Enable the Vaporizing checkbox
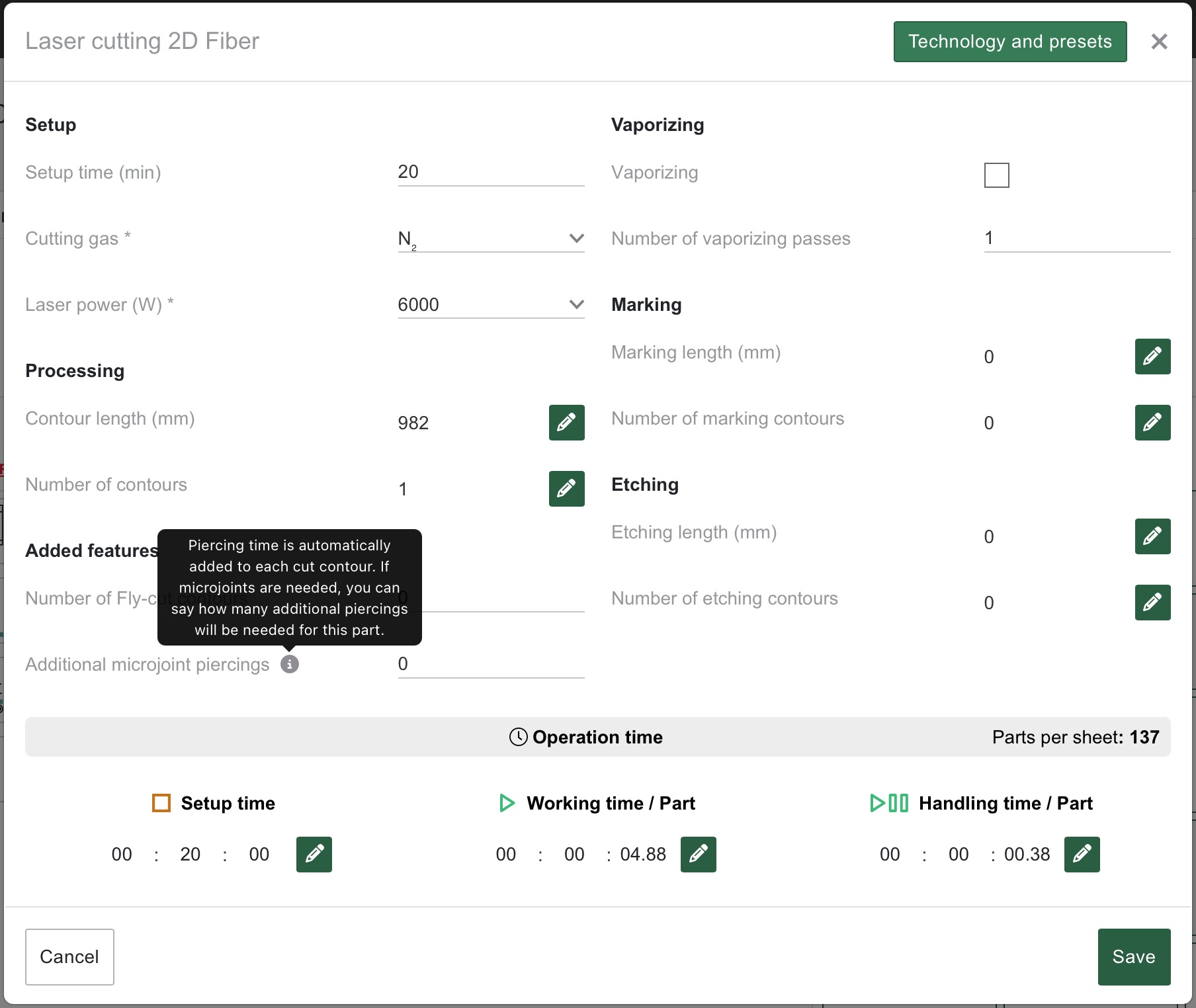Screen dimensions: 1196x1008 pos(996,175)
